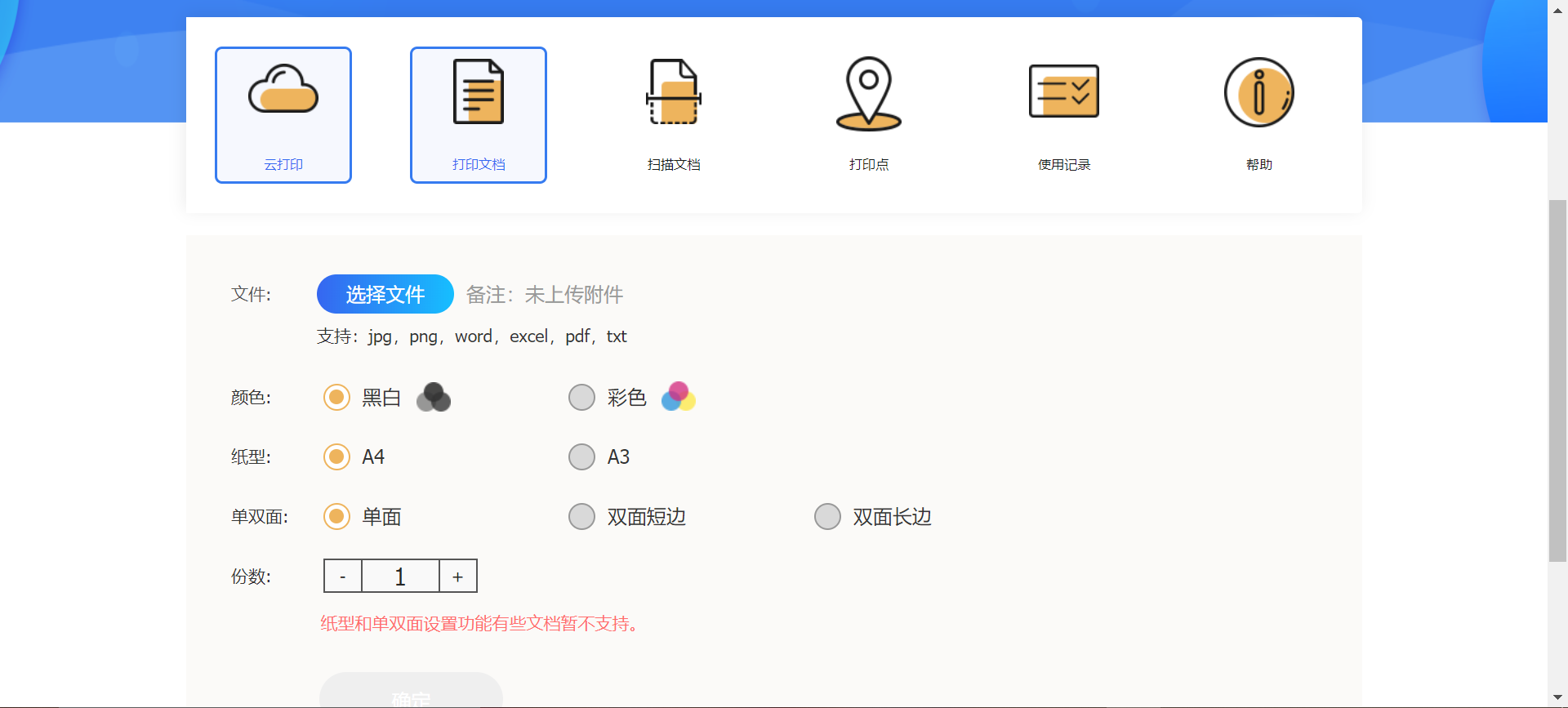This screenshot has height=708, width=1568.
Task: Click the 扫描文档 tab label
Action: tap(674, 164)
